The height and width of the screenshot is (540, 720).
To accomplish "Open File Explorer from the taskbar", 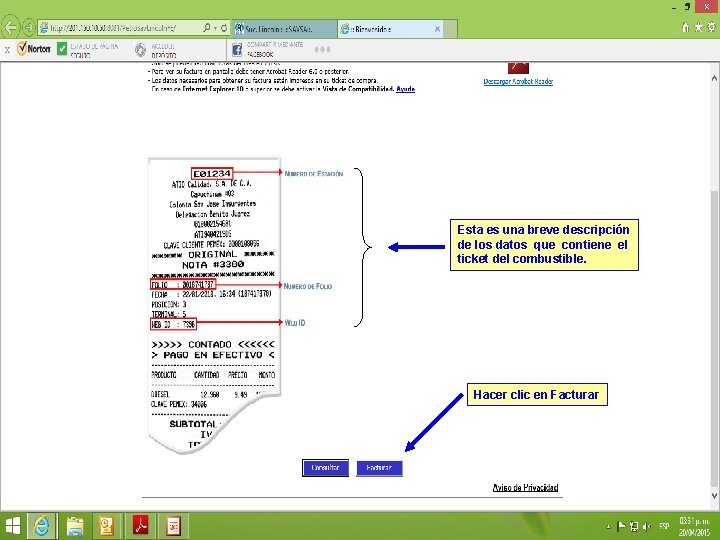I will 74,526.
